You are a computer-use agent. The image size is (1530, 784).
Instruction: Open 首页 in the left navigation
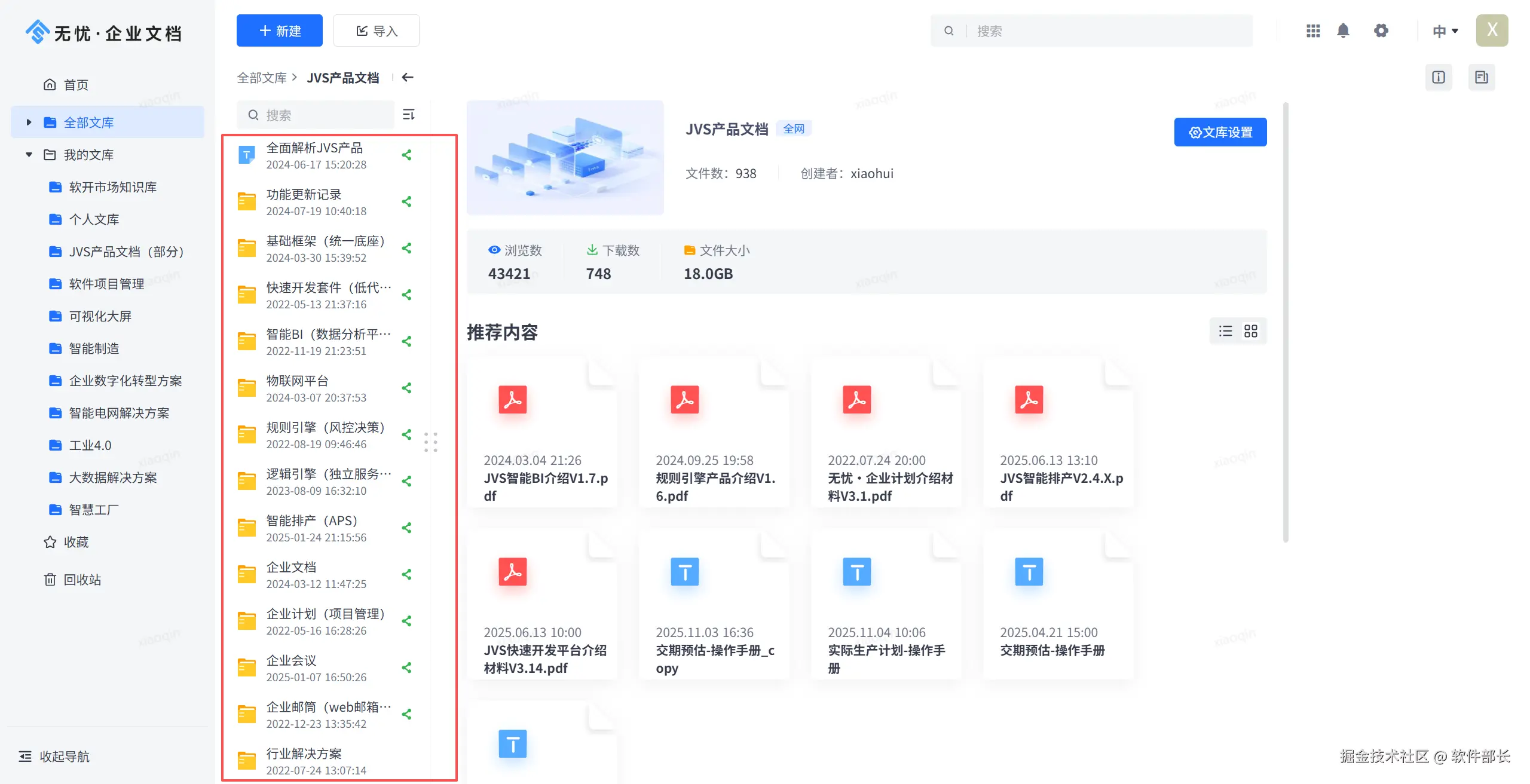click(75, 85)
